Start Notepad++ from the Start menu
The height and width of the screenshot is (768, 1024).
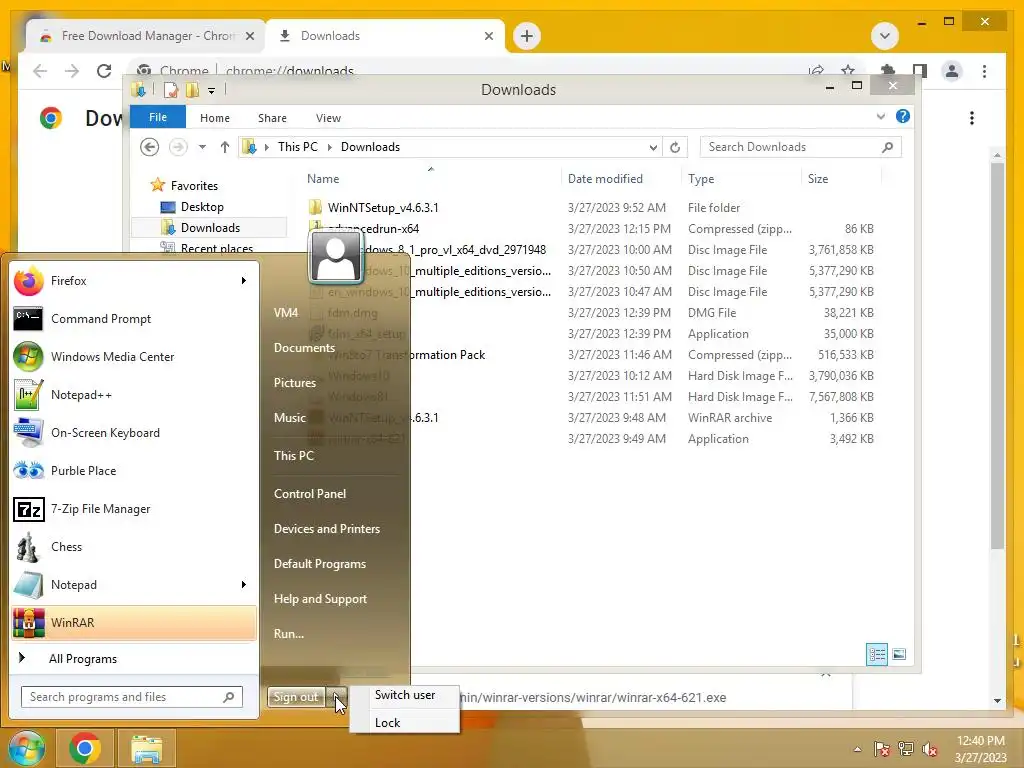pyautogui.click(x=134, y=394)
